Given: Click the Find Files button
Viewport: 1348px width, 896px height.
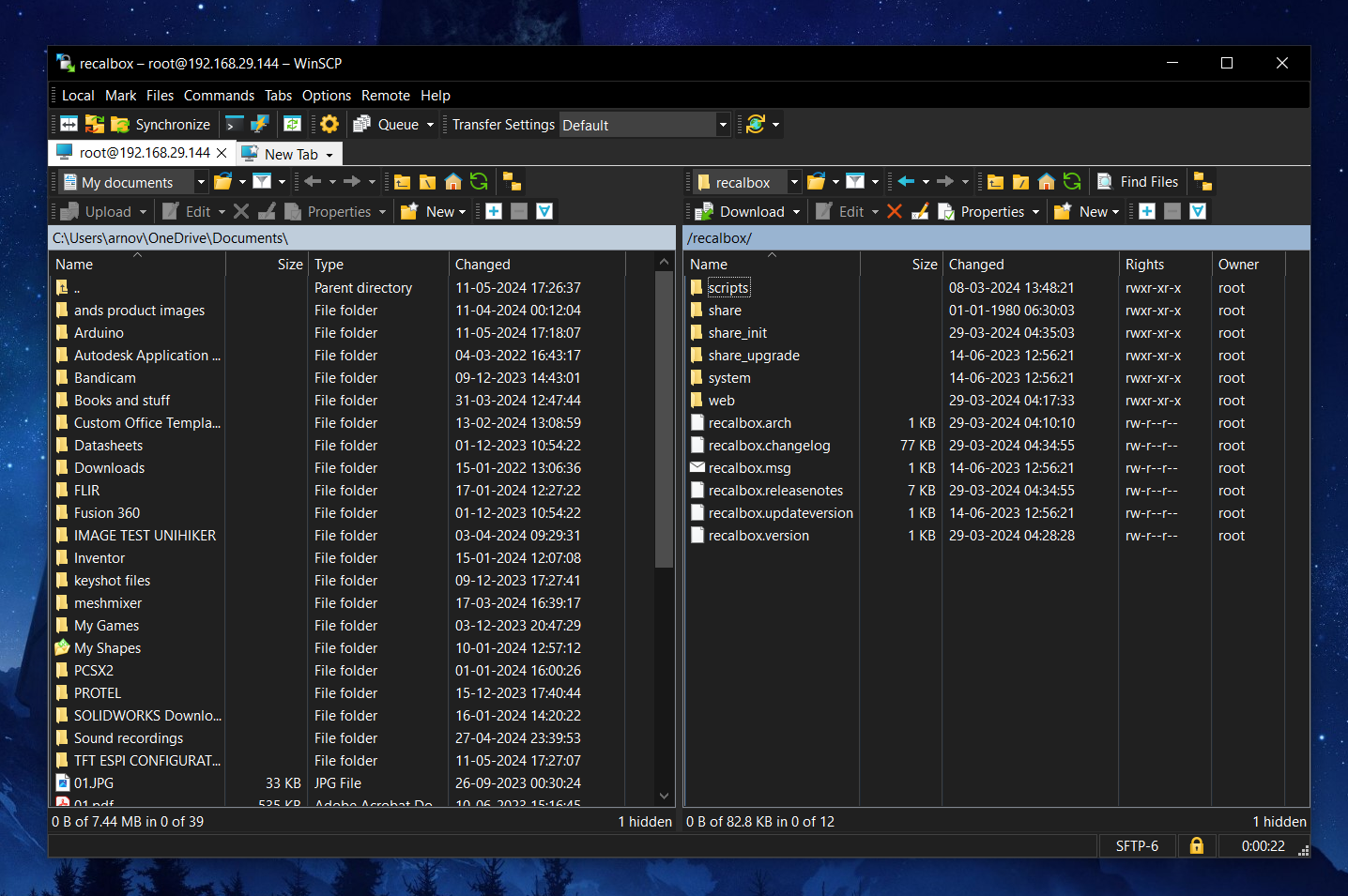Looking at the screenshot, I should pos(1138,182).
